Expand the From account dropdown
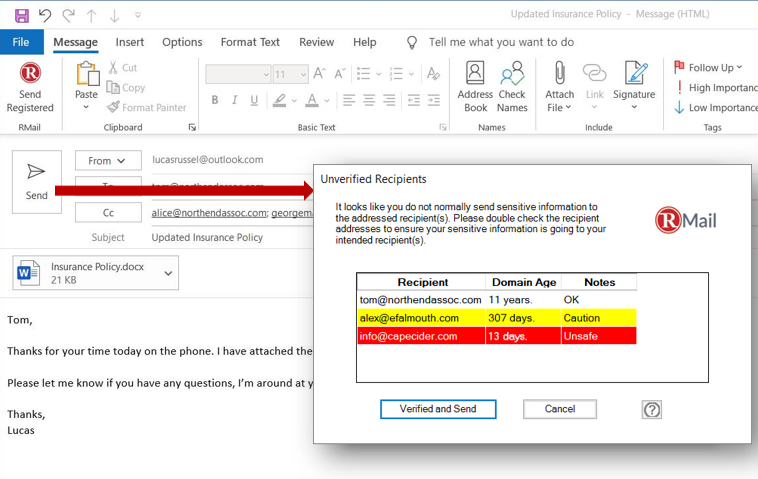 (x=107, y=160)
